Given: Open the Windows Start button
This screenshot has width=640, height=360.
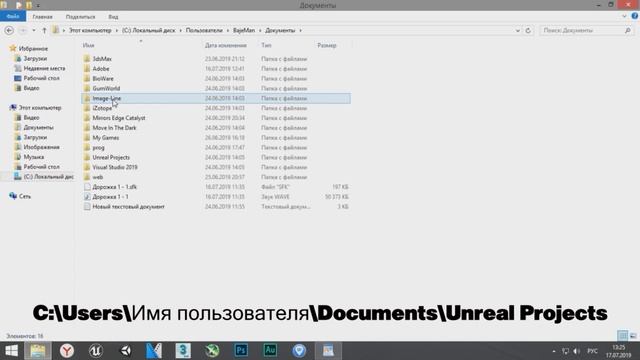Looking at the screenshot, I should point(11,351).
